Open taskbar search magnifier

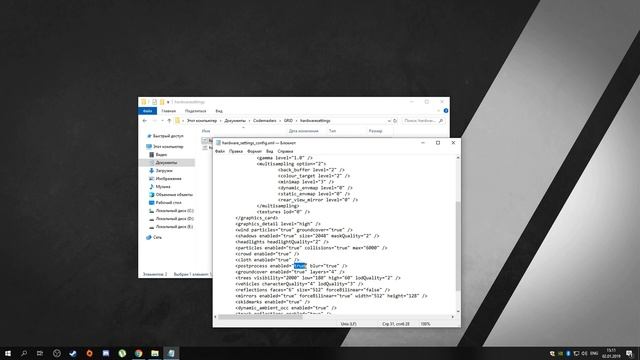pyautogui.click(x=24, y=353)
